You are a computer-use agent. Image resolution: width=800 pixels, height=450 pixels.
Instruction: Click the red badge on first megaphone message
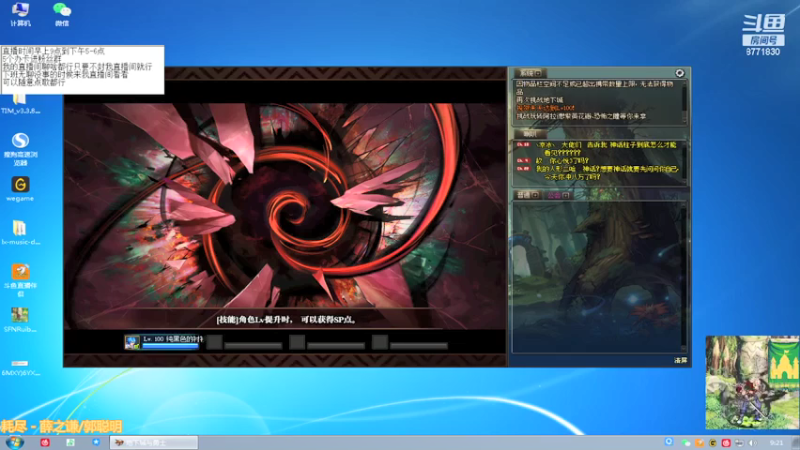pos(523,145)
